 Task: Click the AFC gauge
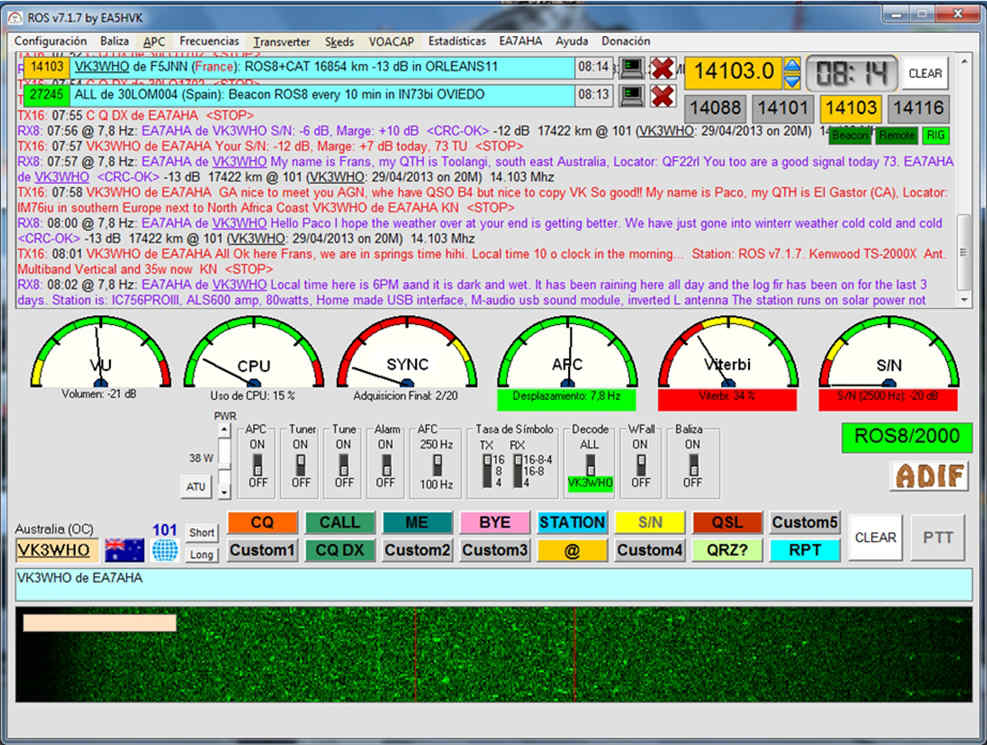point(567,352)
